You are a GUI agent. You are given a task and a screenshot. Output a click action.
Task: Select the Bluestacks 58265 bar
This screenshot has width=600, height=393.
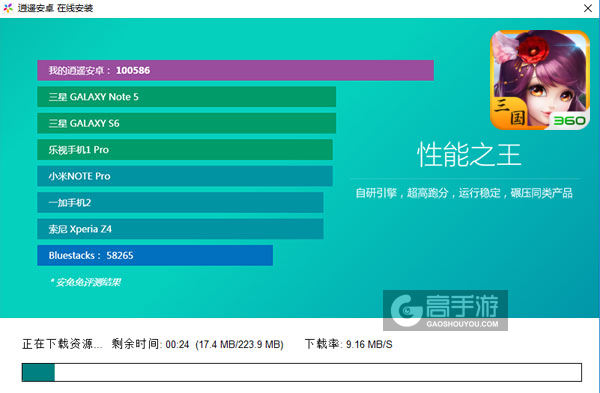coord(155,255)
